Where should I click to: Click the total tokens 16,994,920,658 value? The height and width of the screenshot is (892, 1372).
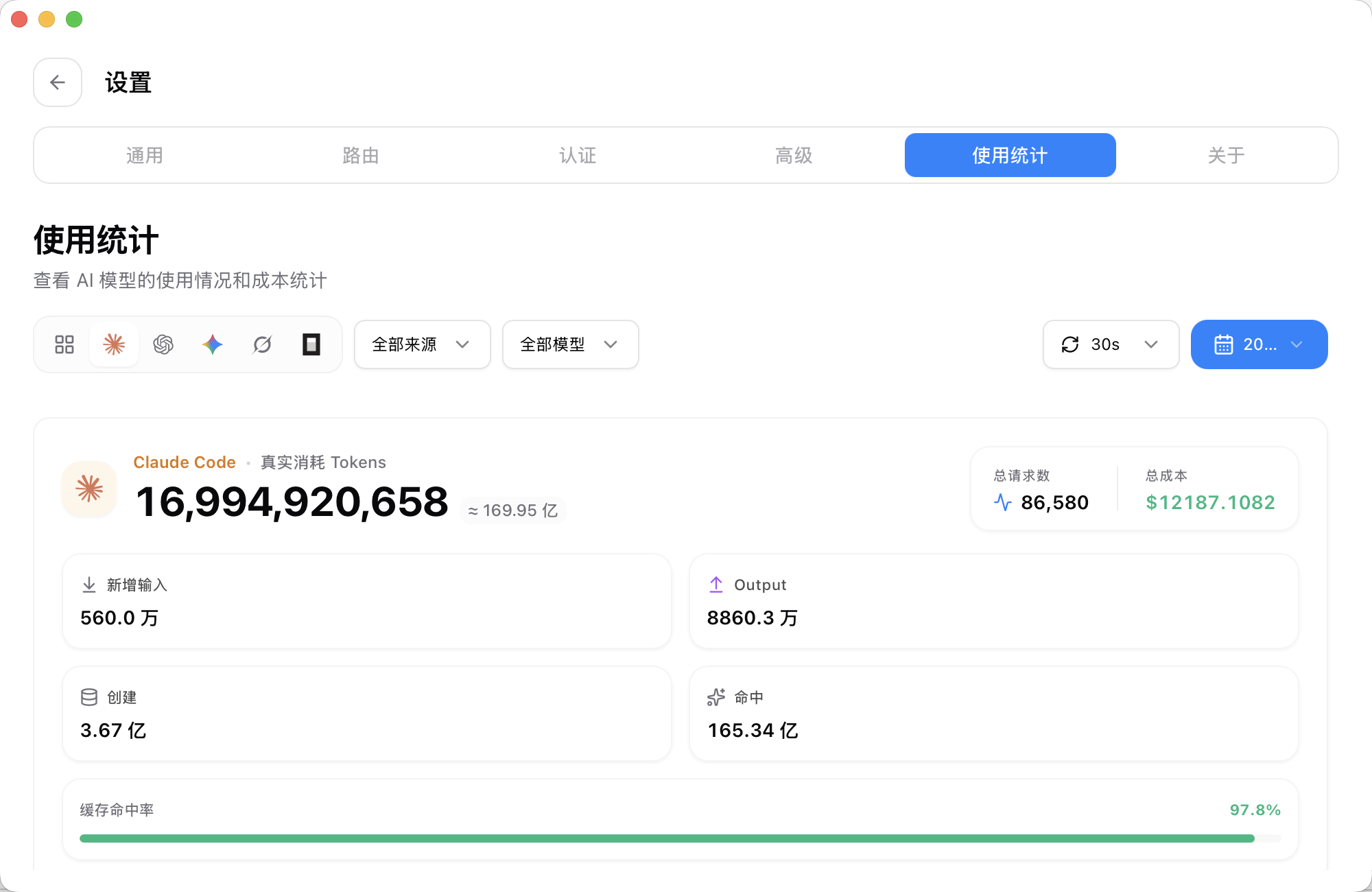292,502
